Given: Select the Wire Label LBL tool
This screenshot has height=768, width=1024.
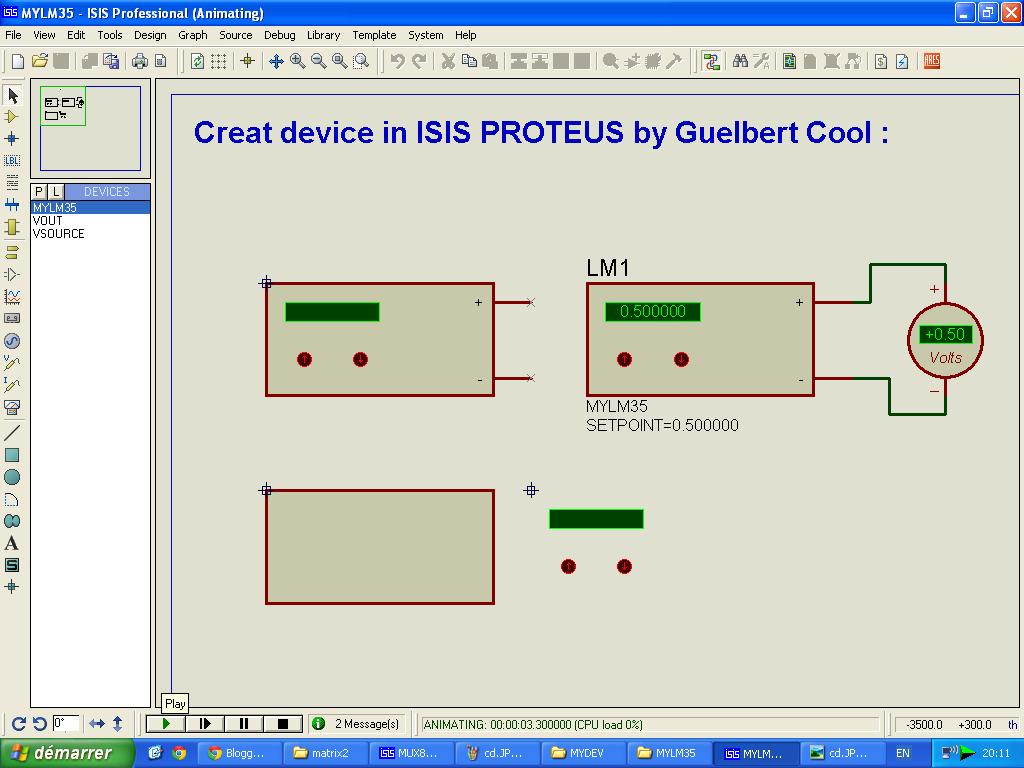Looking at the screenshot, I should click(x=12, y=160).
